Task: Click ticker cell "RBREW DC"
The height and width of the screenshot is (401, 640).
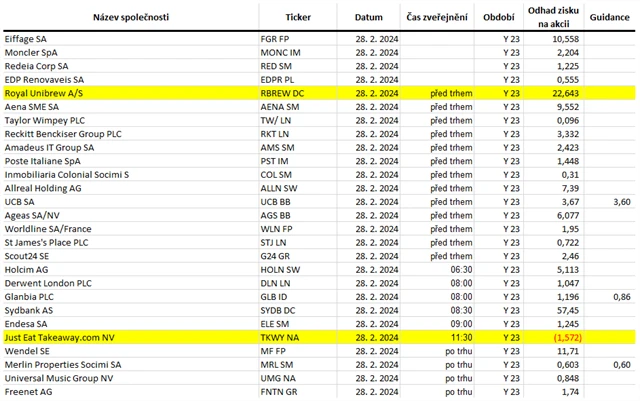Action: [x=283, y=91]
